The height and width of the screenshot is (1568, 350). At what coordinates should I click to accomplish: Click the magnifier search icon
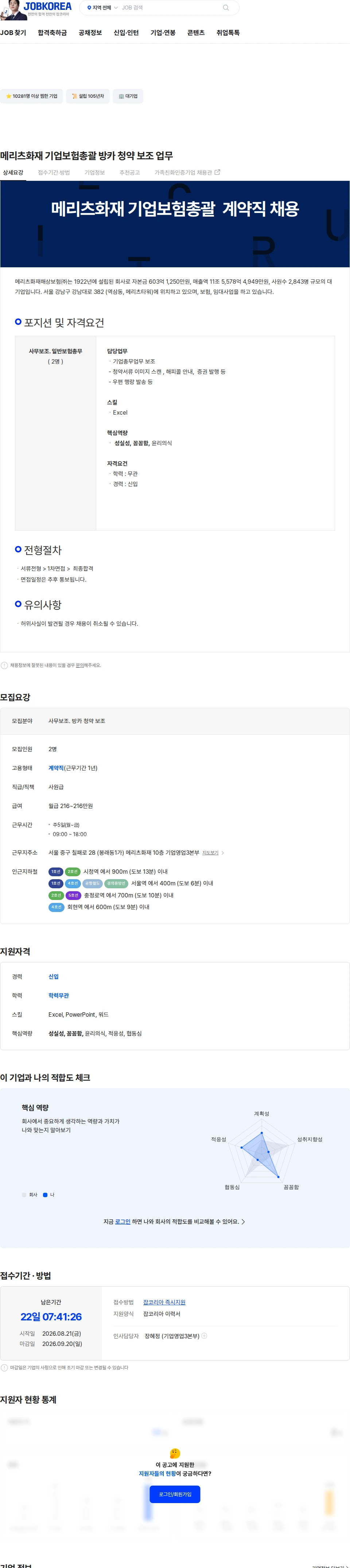pyautogui.click(x=226, y=8)
